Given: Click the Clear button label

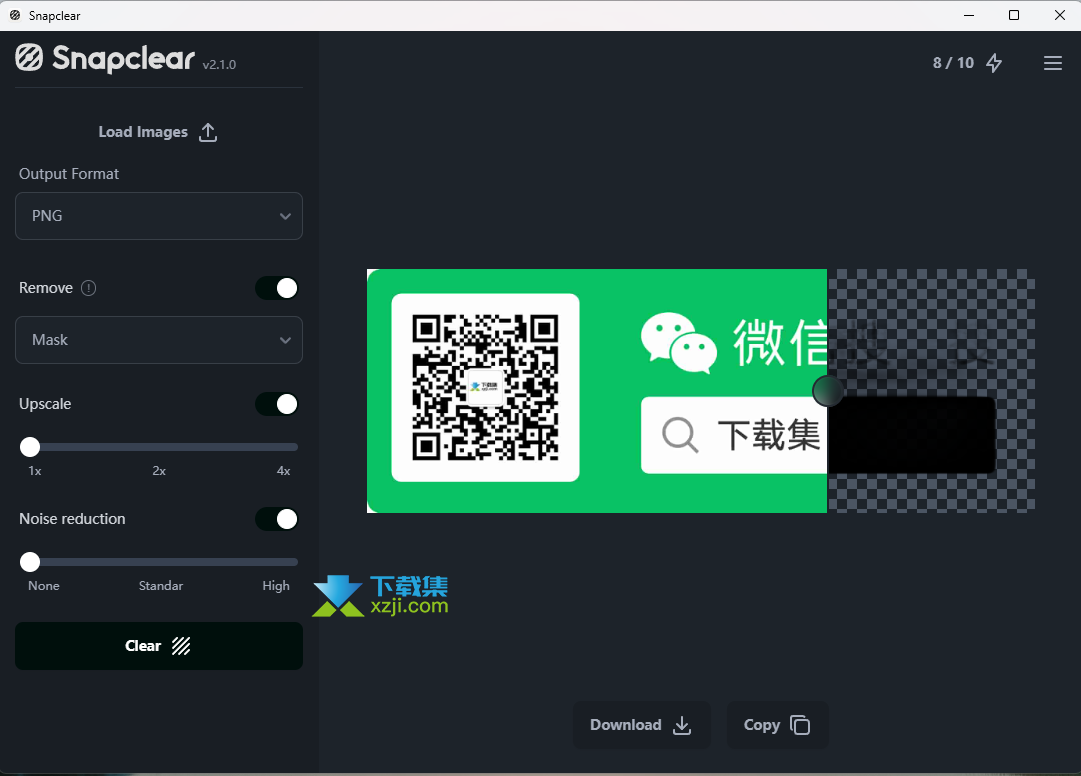Looking at the screenshot, I should pos(143,646).
